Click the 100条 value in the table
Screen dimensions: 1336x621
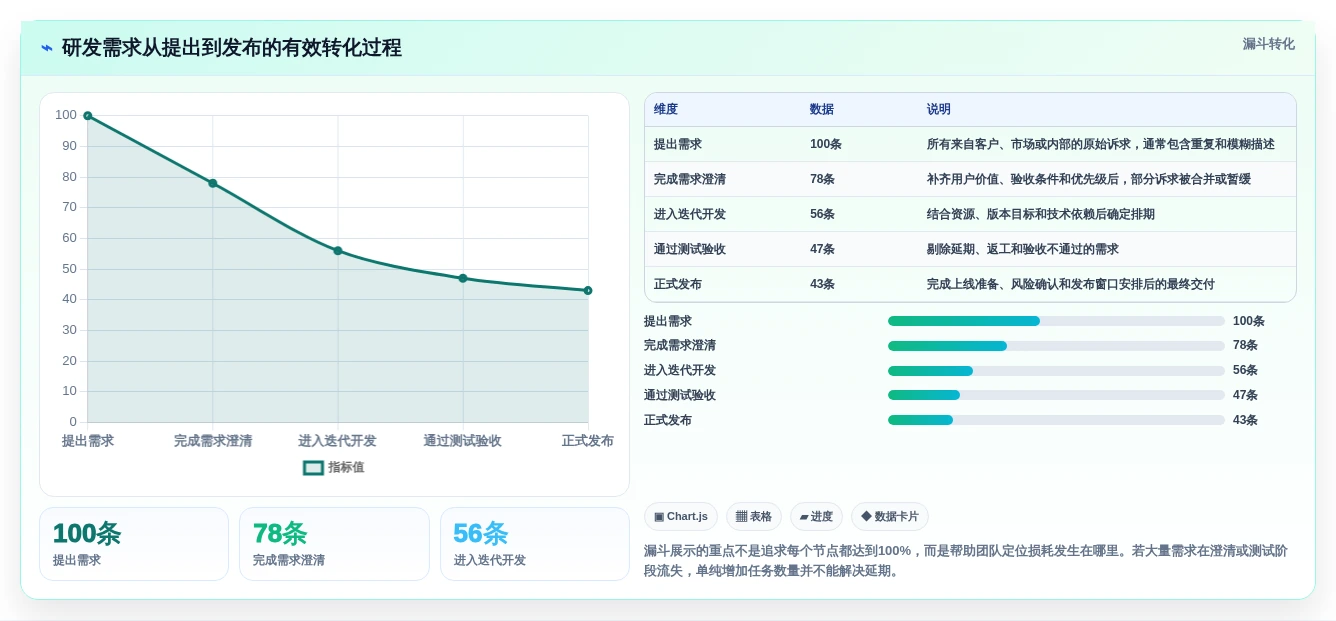point(826,144)
